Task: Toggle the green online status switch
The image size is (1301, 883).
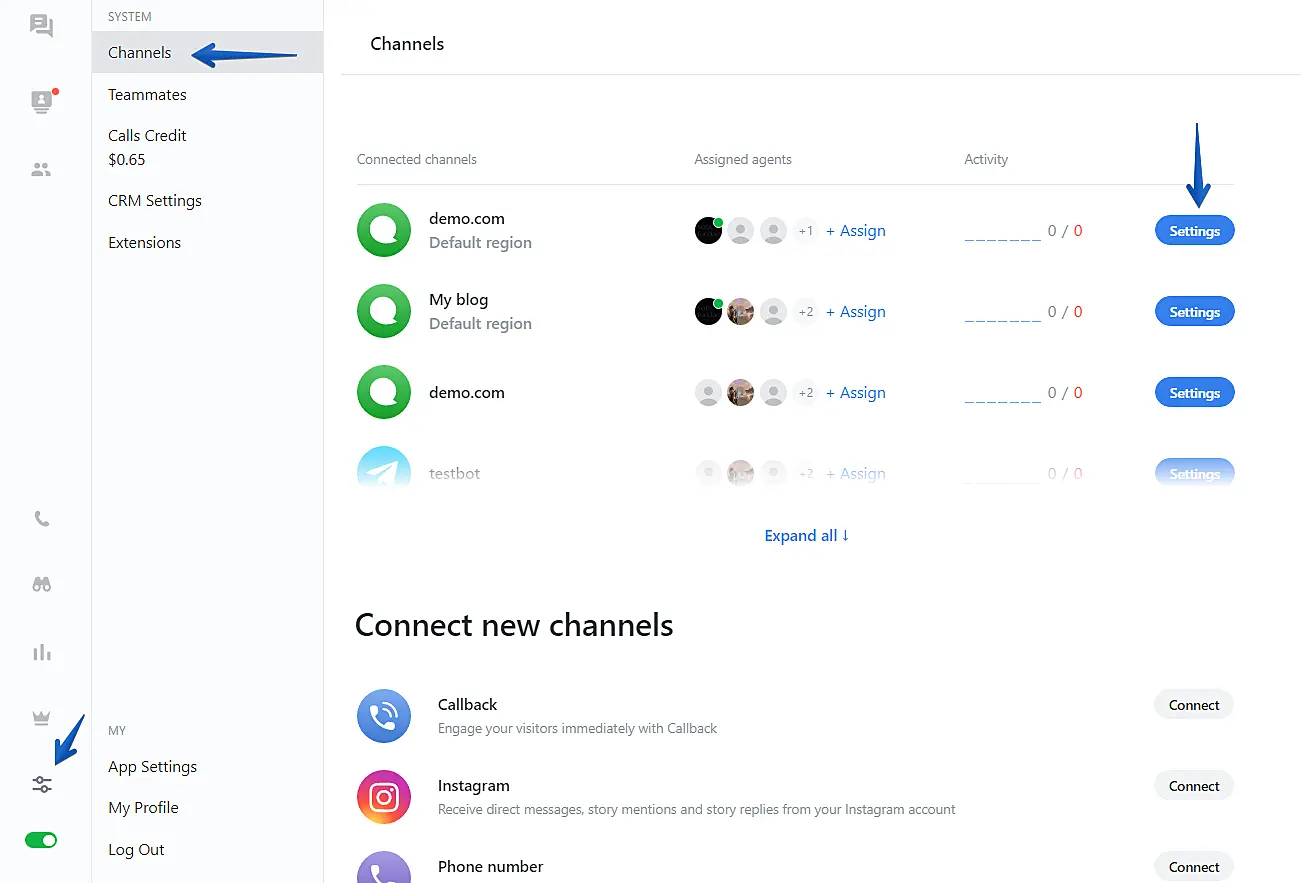Action: coord(41,840)
